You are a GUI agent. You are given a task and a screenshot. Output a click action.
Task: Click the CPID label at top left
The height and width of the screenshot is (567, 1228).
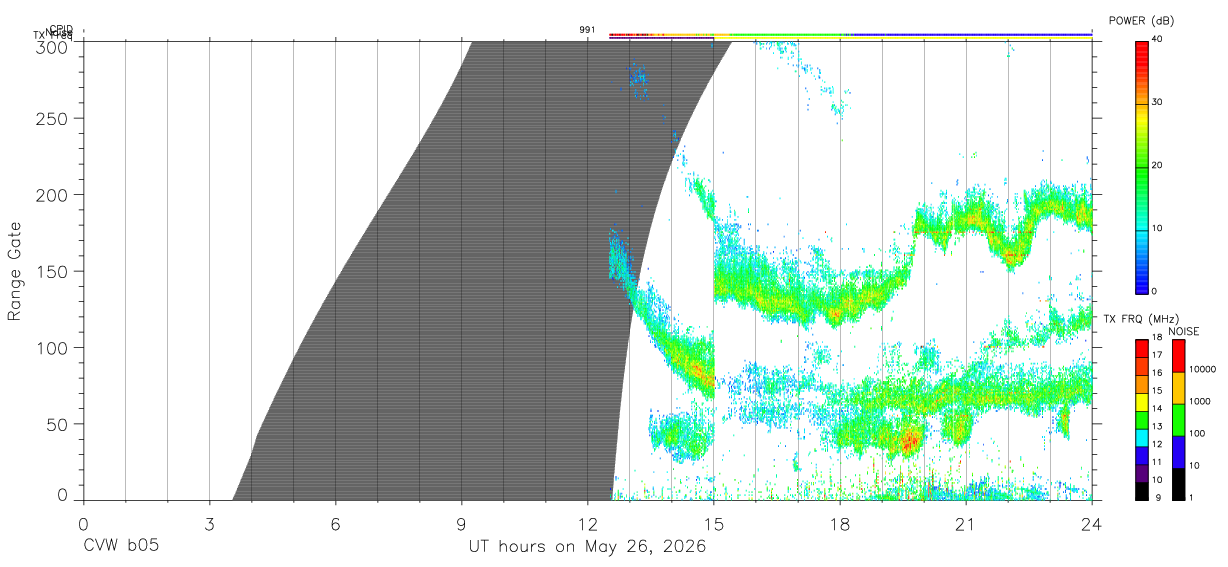pos(61,29)
